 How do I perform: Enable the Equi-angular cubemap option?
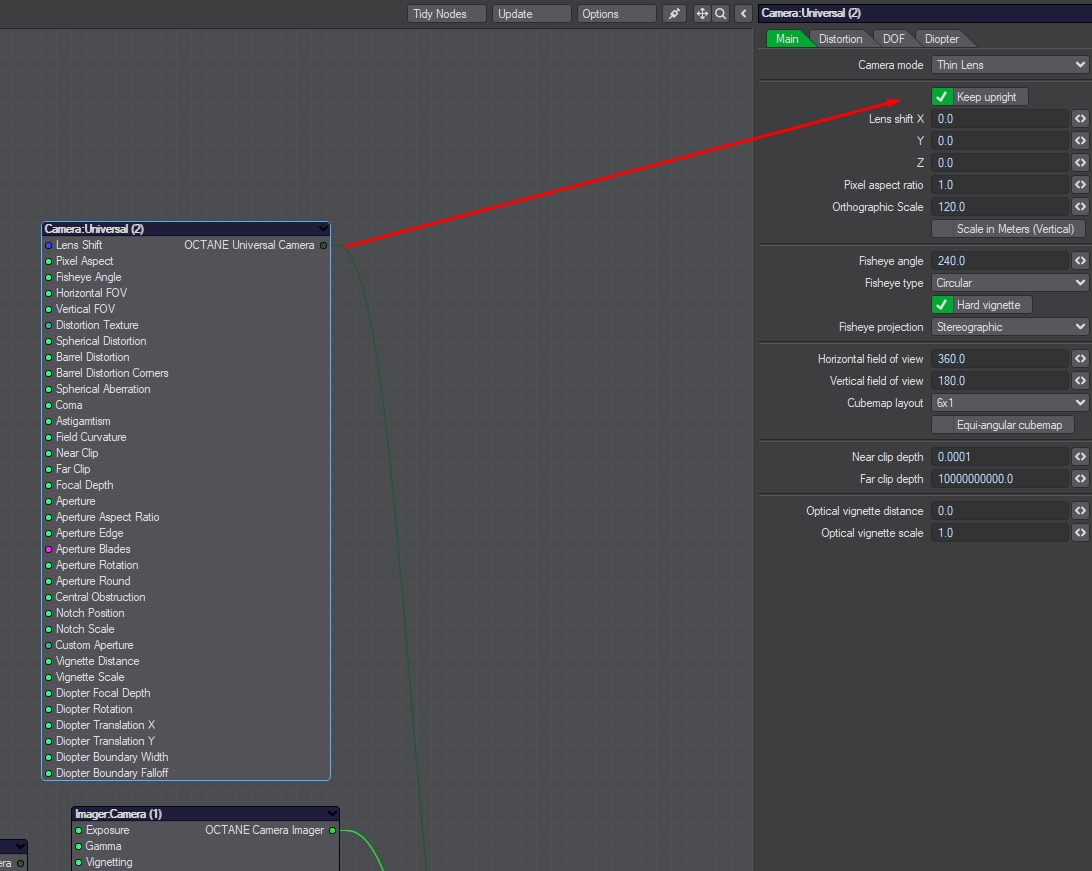point(1003,425)
